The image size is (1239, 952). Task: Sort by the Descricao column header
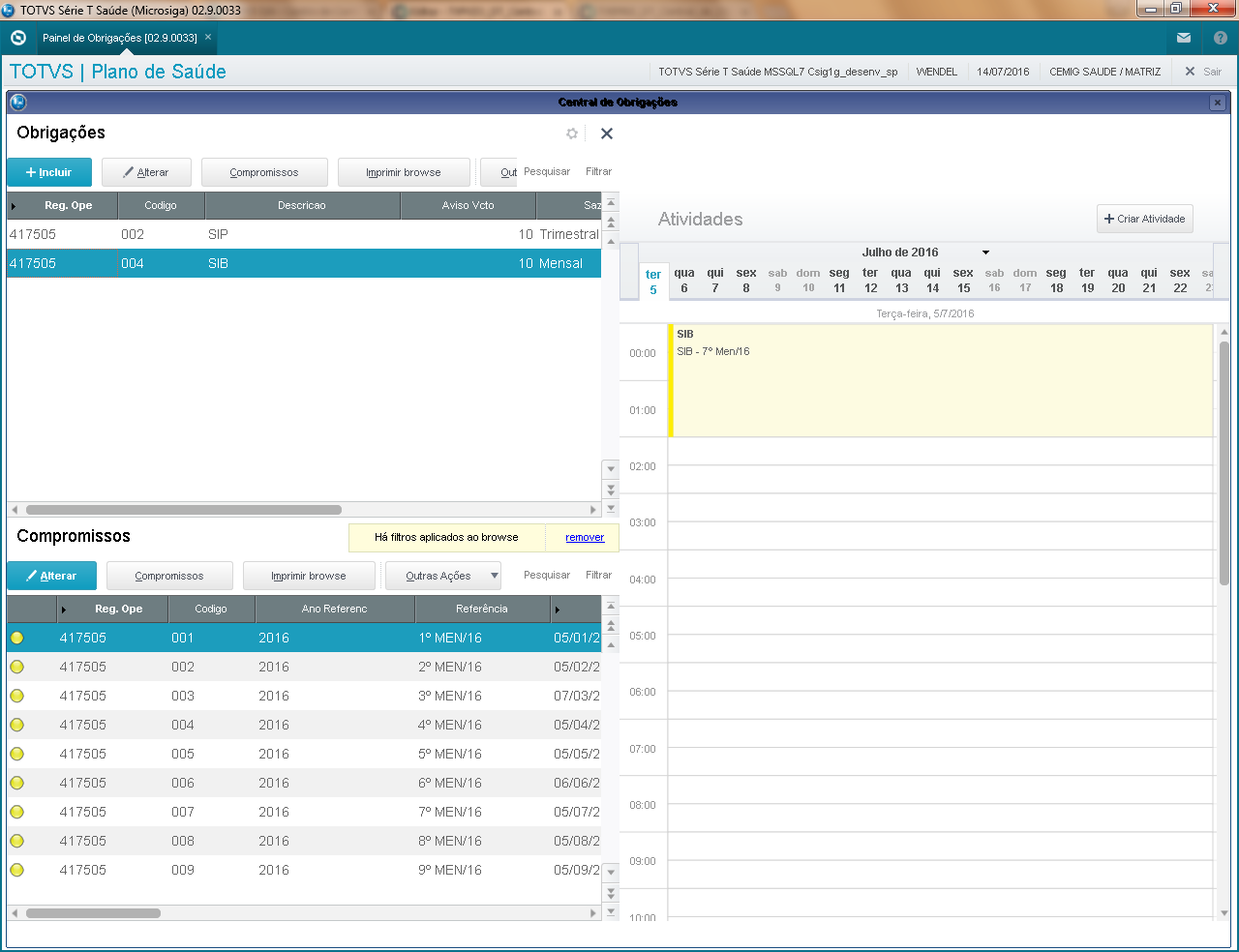tap(302, 205)
